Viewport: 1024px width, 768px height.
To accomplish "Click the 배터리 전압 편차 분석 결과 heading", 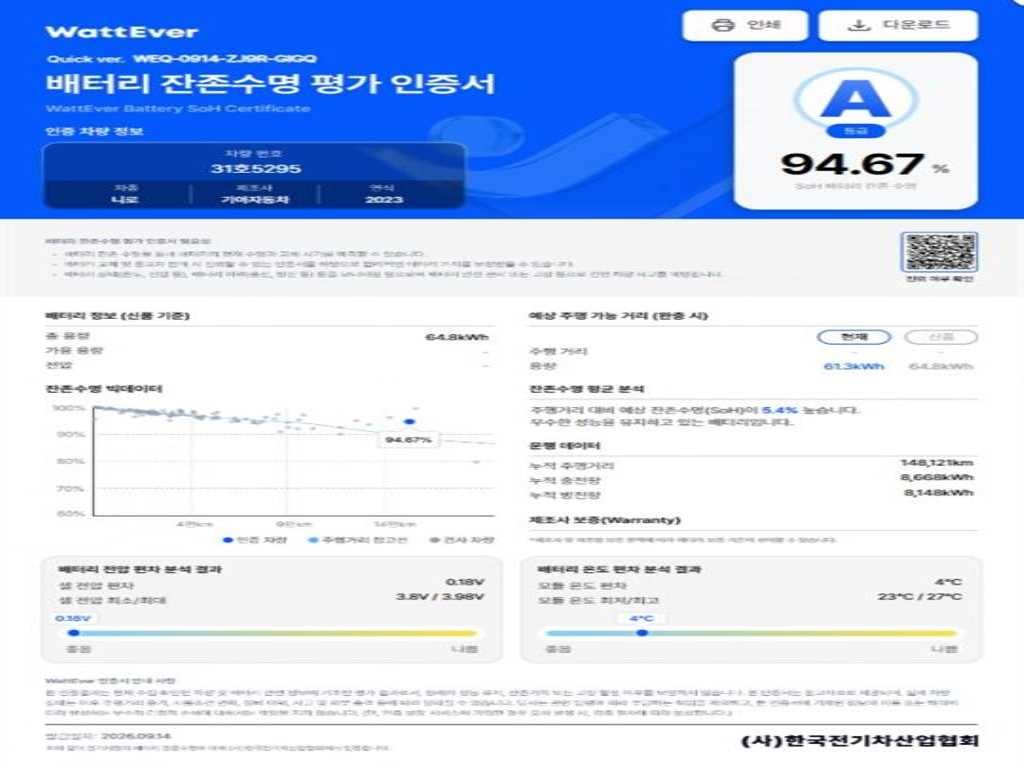I will pyautogui.click(x=140, y=569).
